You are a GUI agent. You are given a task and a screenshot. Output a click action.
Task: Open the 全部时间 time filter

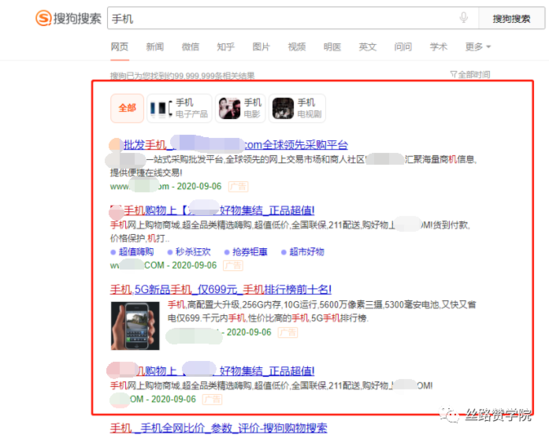tap(470, 74)
